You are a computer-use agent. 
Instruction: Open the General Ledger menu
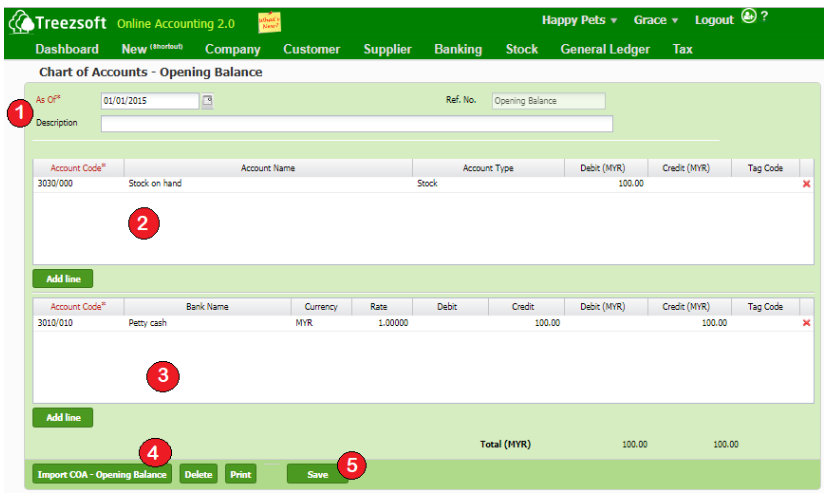[604, 49]
